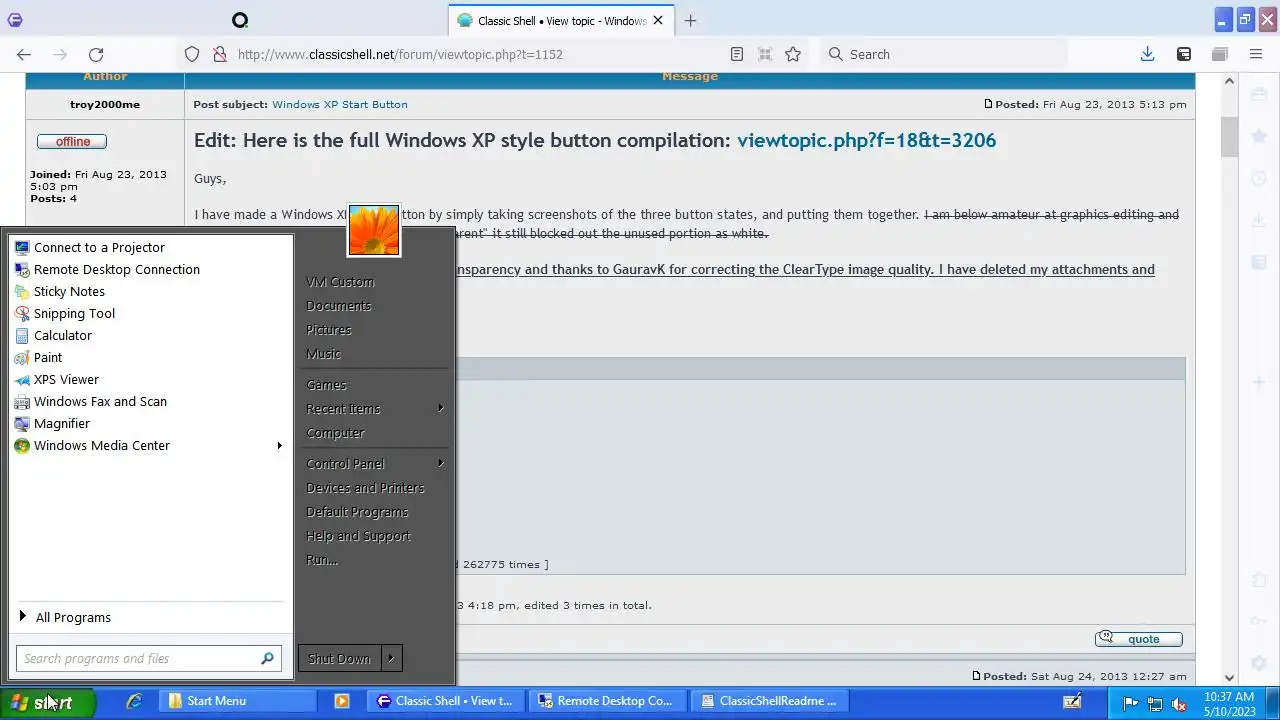Expand Windows Media Center submenu arrow
The image size is (1280, 720).
[x=279, y=445]
